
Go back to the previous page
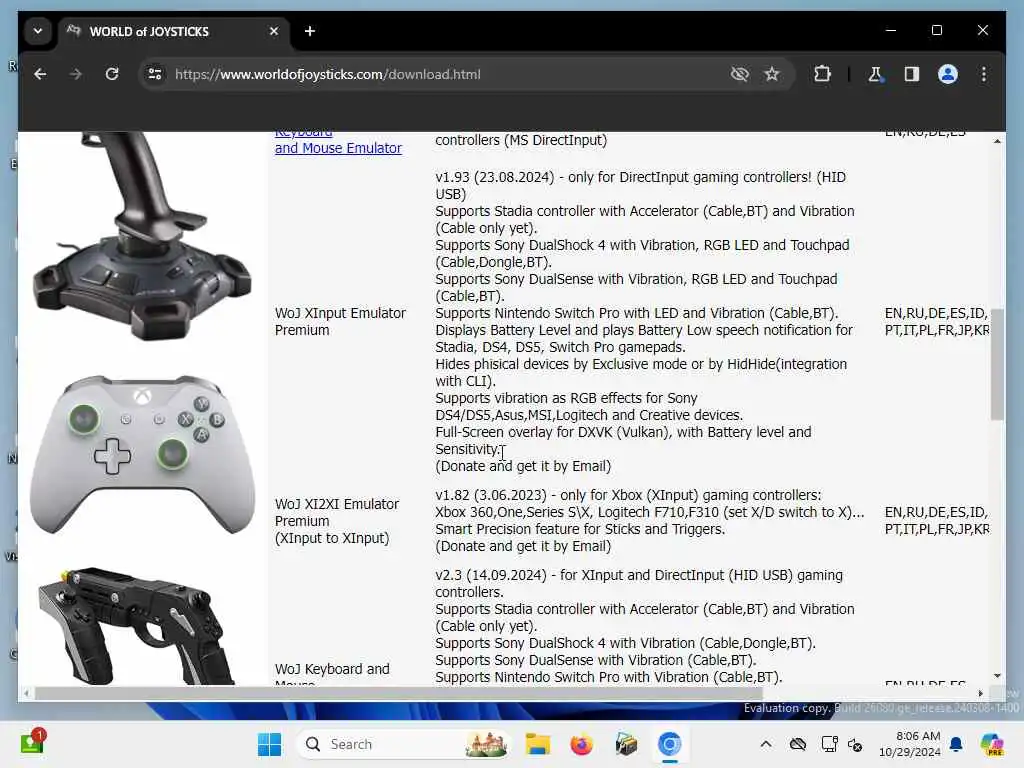tap(40, 74)
